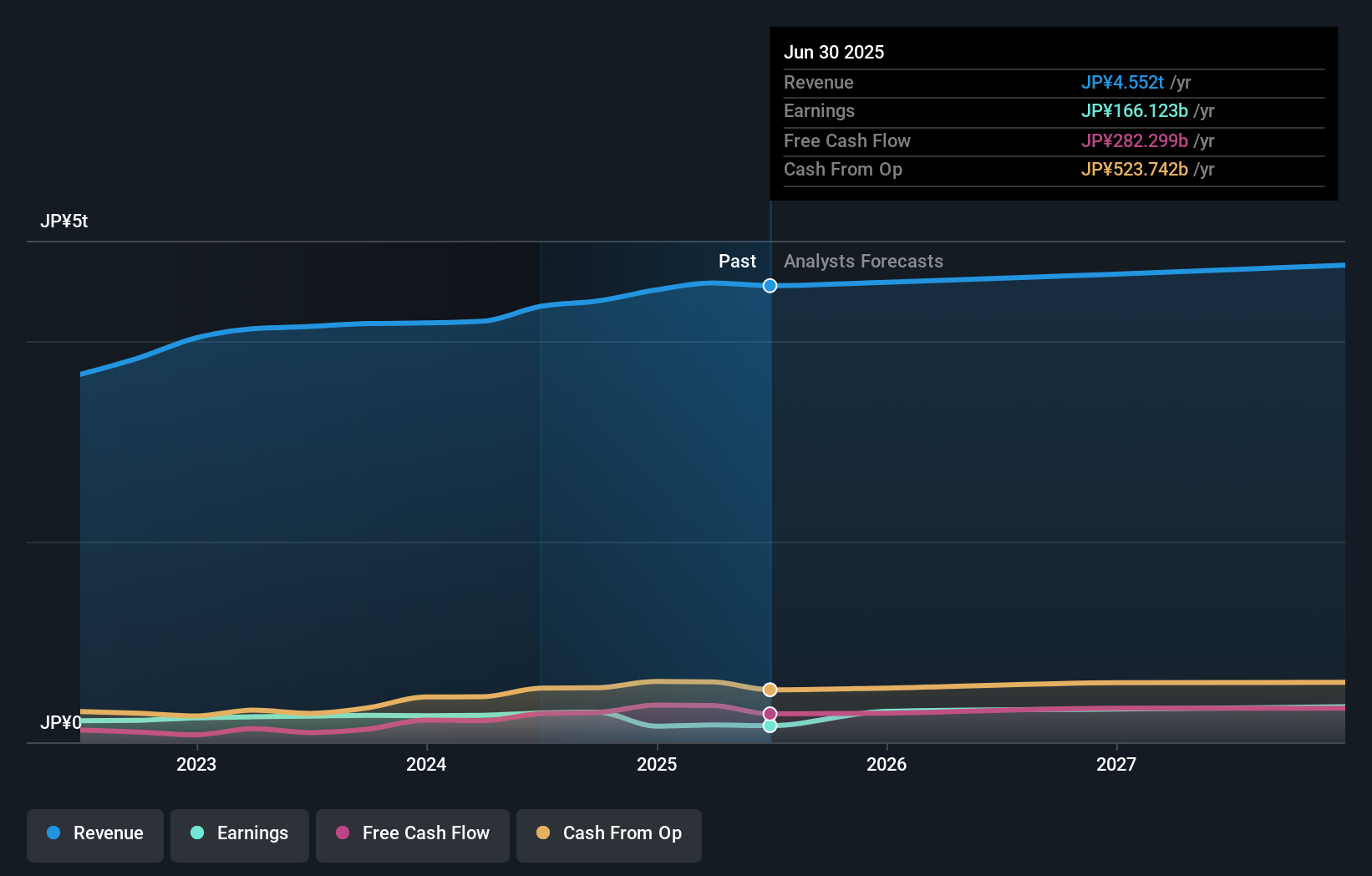The height and width of the screenshot is (876, 1372).
Task: Click the blue Revenue data point marker
Action: 770,286
